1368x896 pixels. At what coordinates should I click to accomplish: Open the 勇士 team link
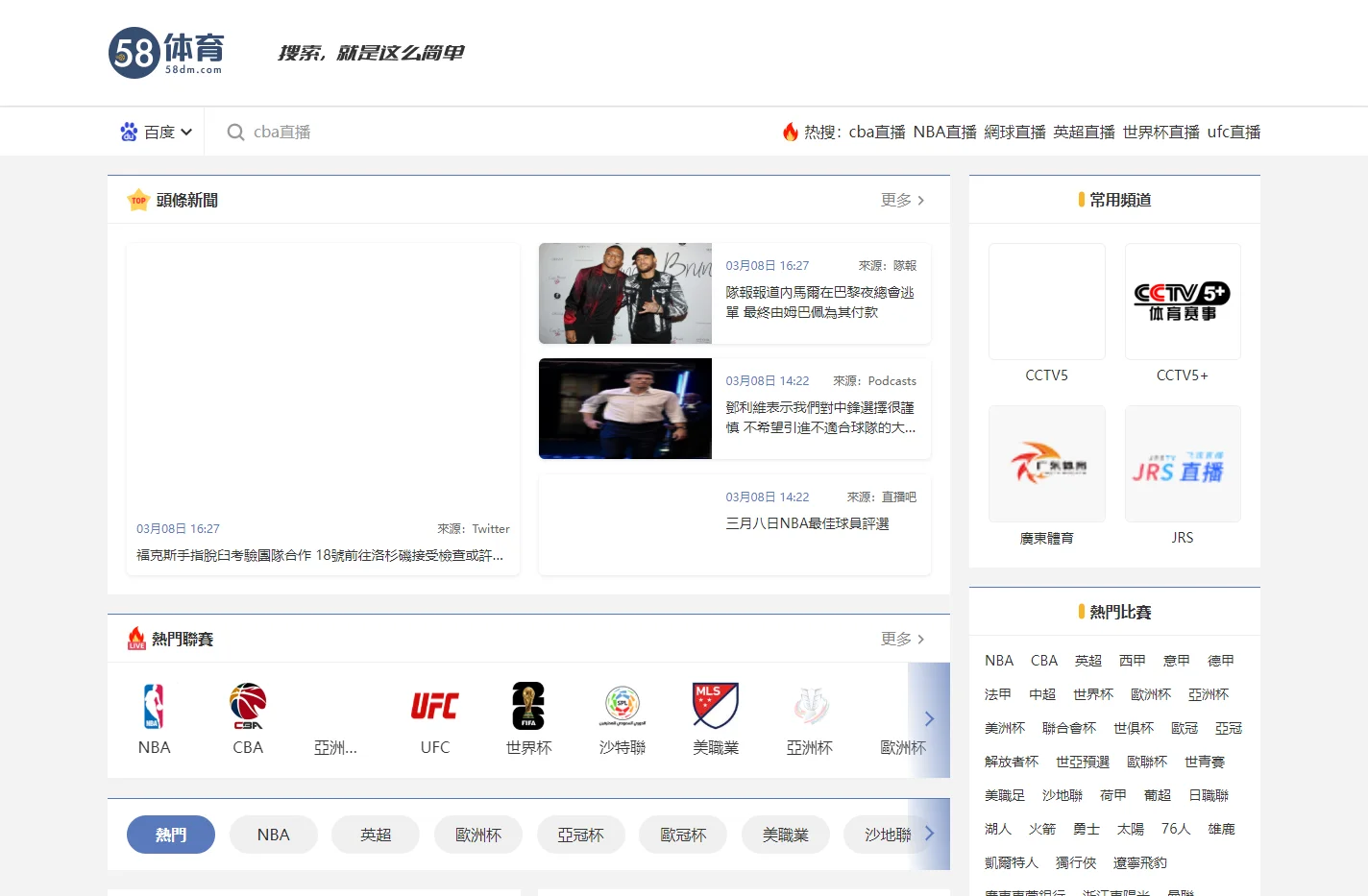tap(1087, 829)
